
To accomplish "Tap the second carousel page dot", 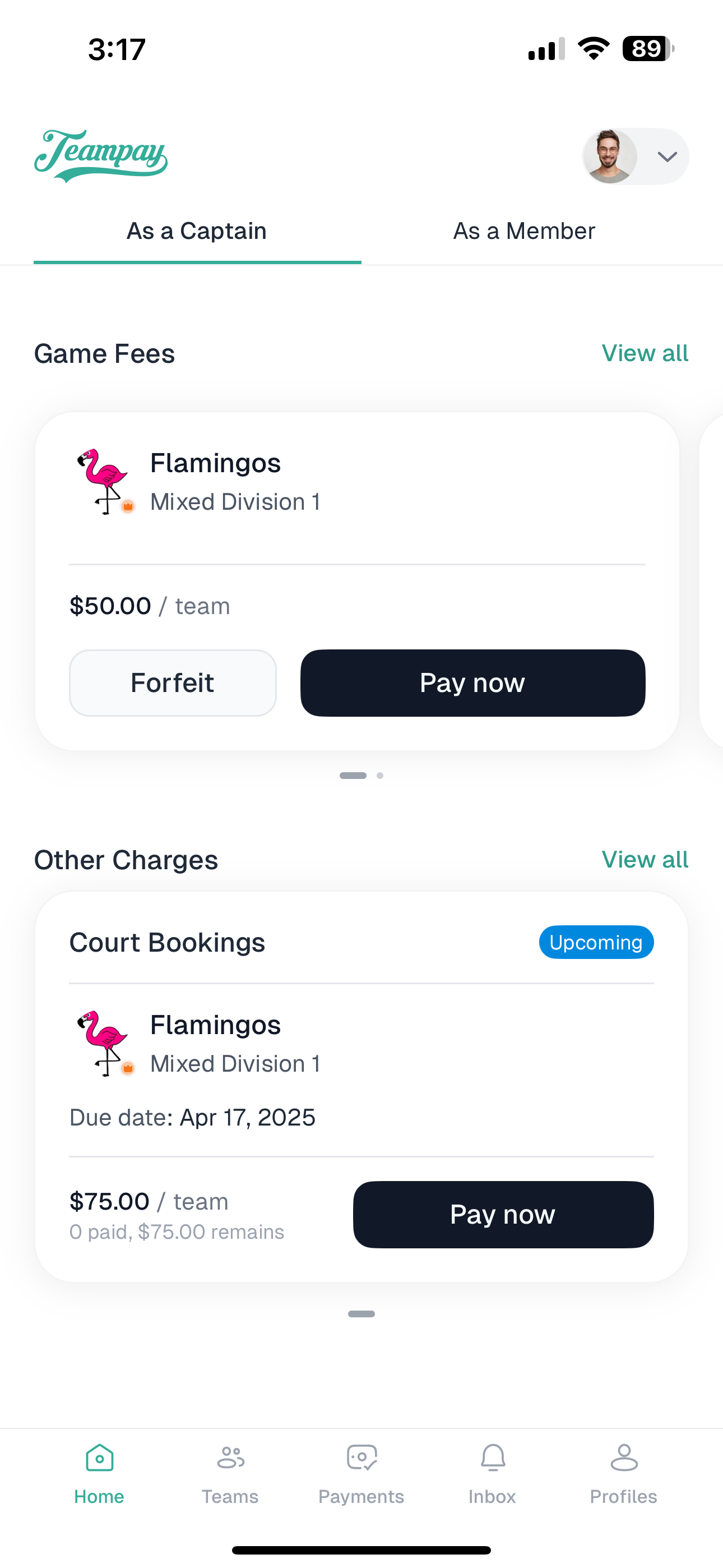I will coord(381,775).
